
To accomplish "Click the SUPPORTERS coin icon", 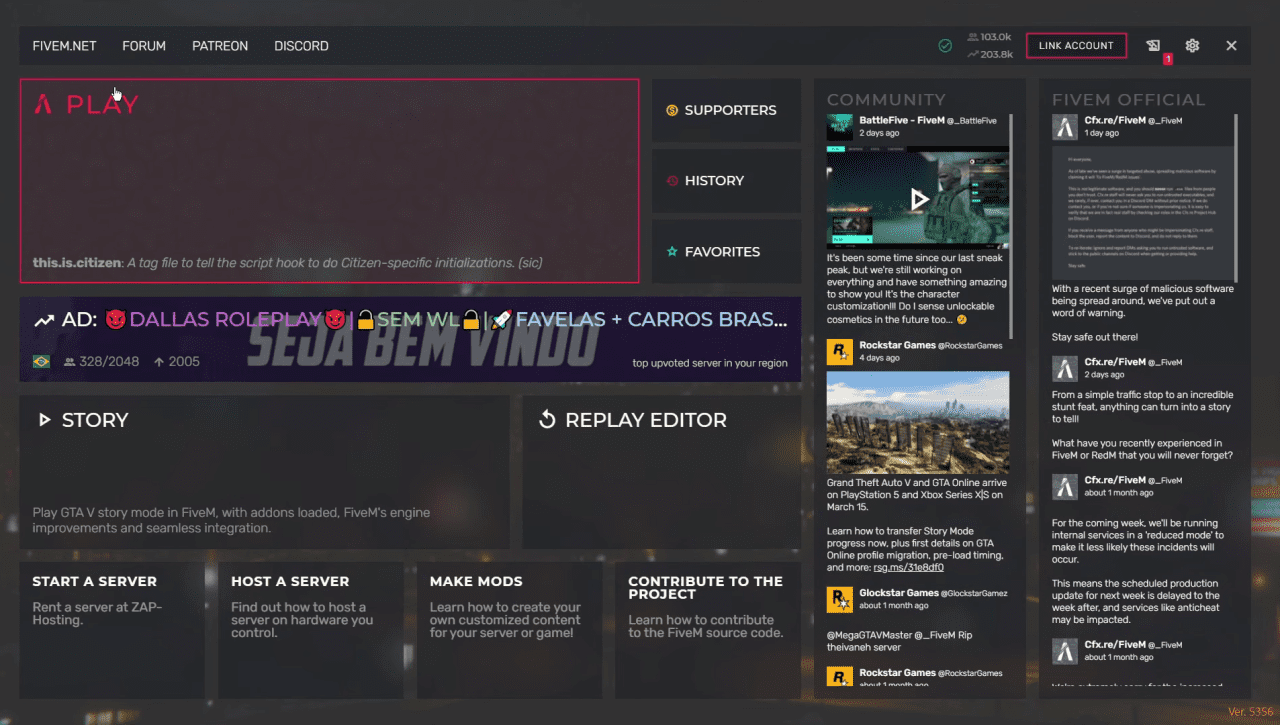I will pyautogui.click(x=672, y=110).
